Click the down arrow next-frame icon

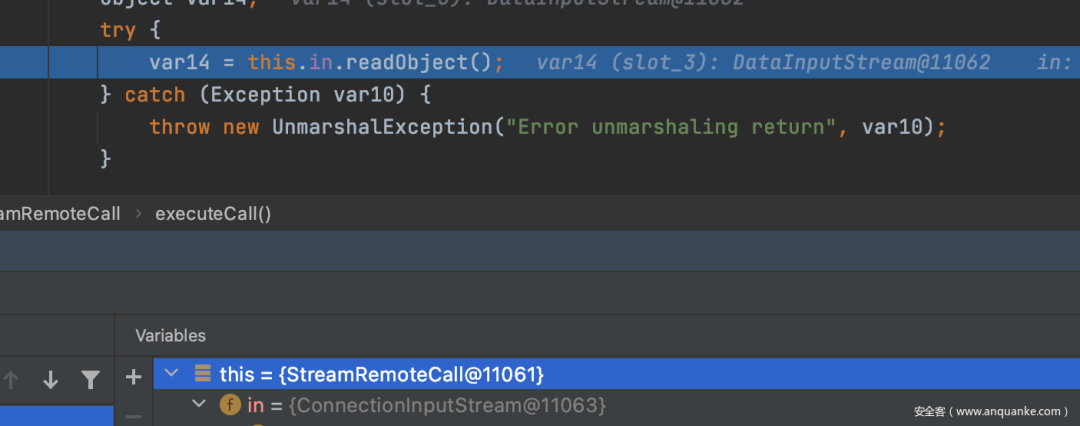click(50, 380)
